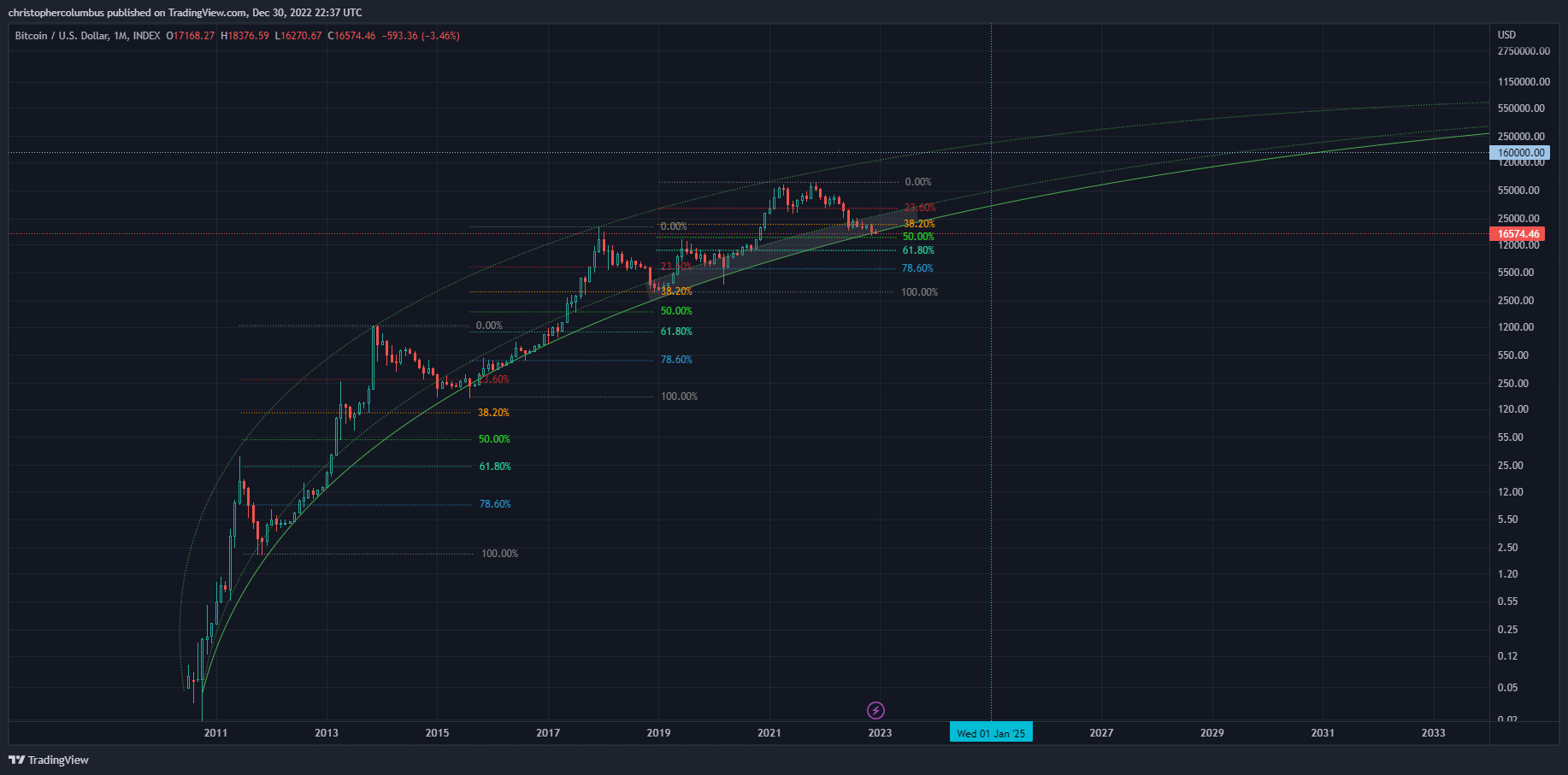
Task: Click the open value O17168.27
Action: pyautogui.click(x=191, y=36)
